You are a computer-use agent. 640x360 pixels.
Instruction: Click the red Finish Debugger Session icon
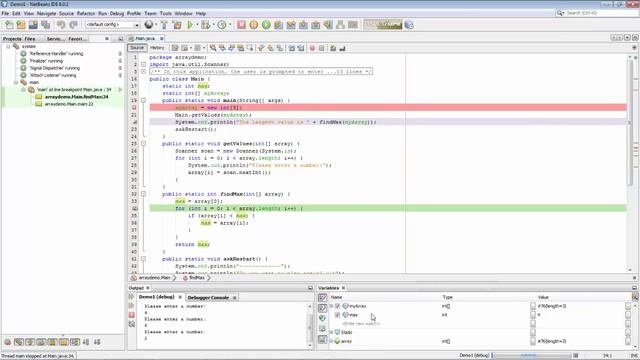click(x=241, y=25)
